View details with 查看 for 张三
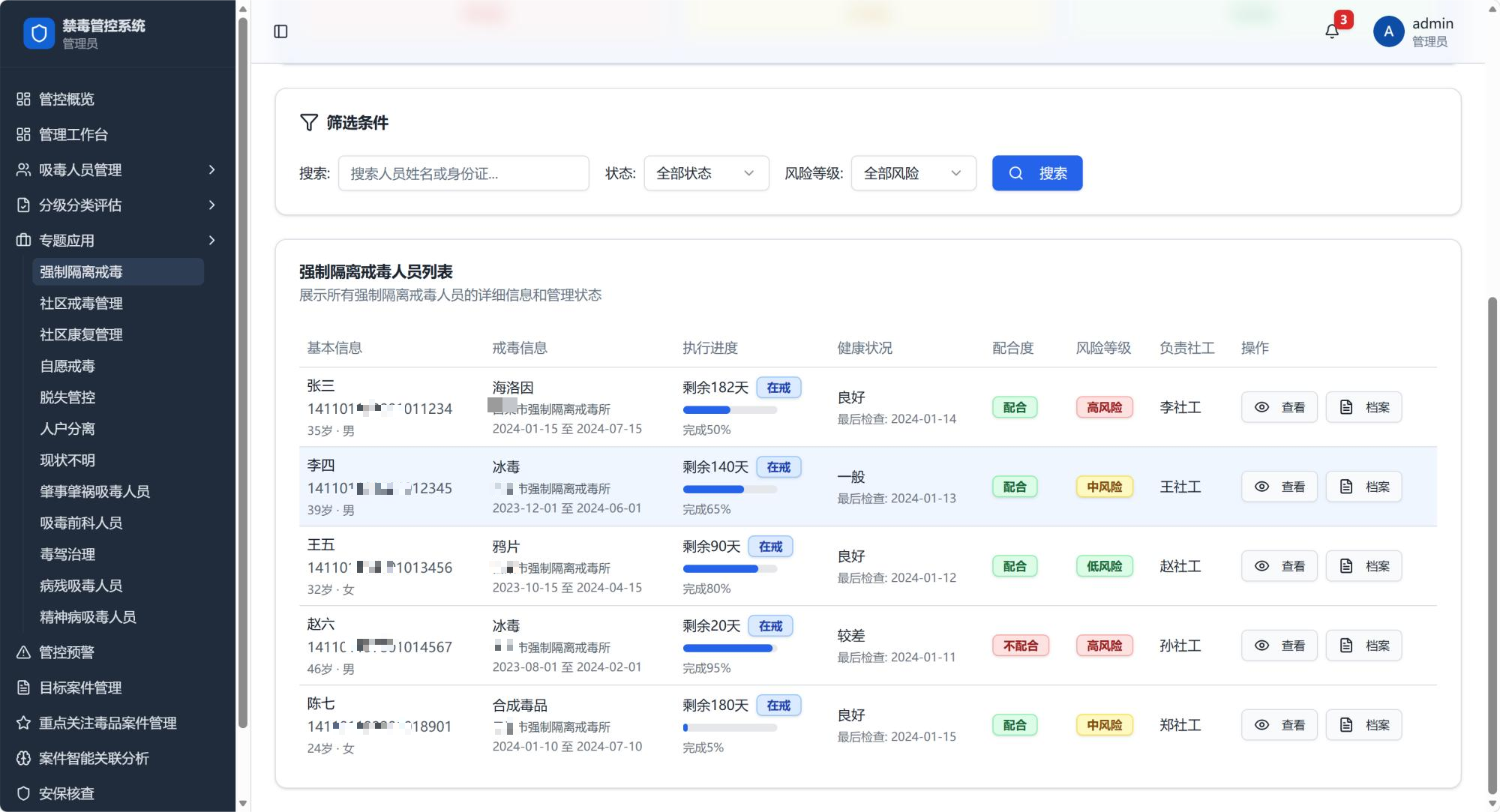This screenshot has height=812, width=1500. [x=1279, y=407]
